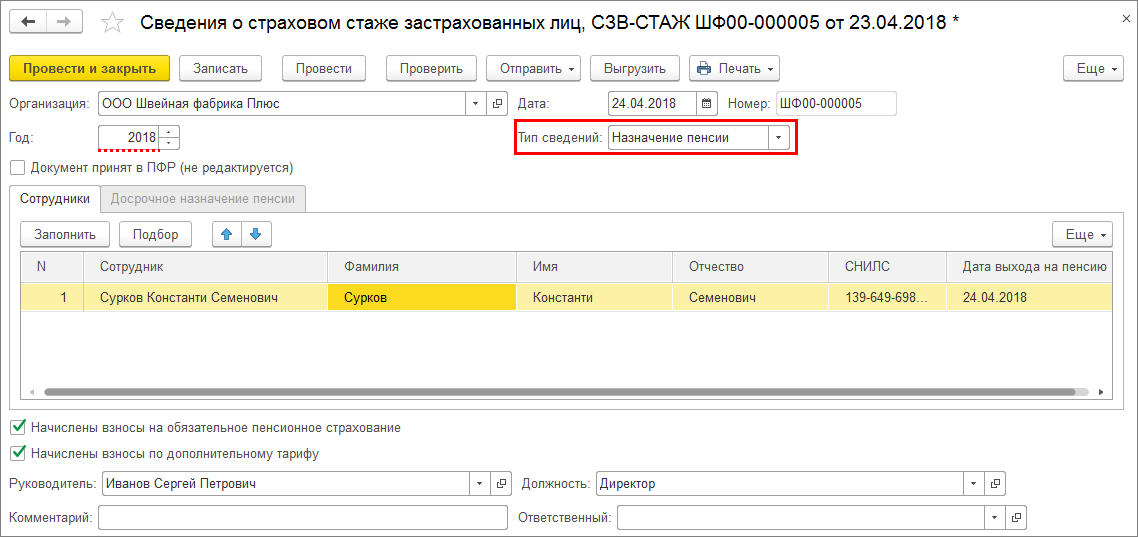
Task: Select the highlighted Сурков surname cell
Action: (x=422, y=298)
